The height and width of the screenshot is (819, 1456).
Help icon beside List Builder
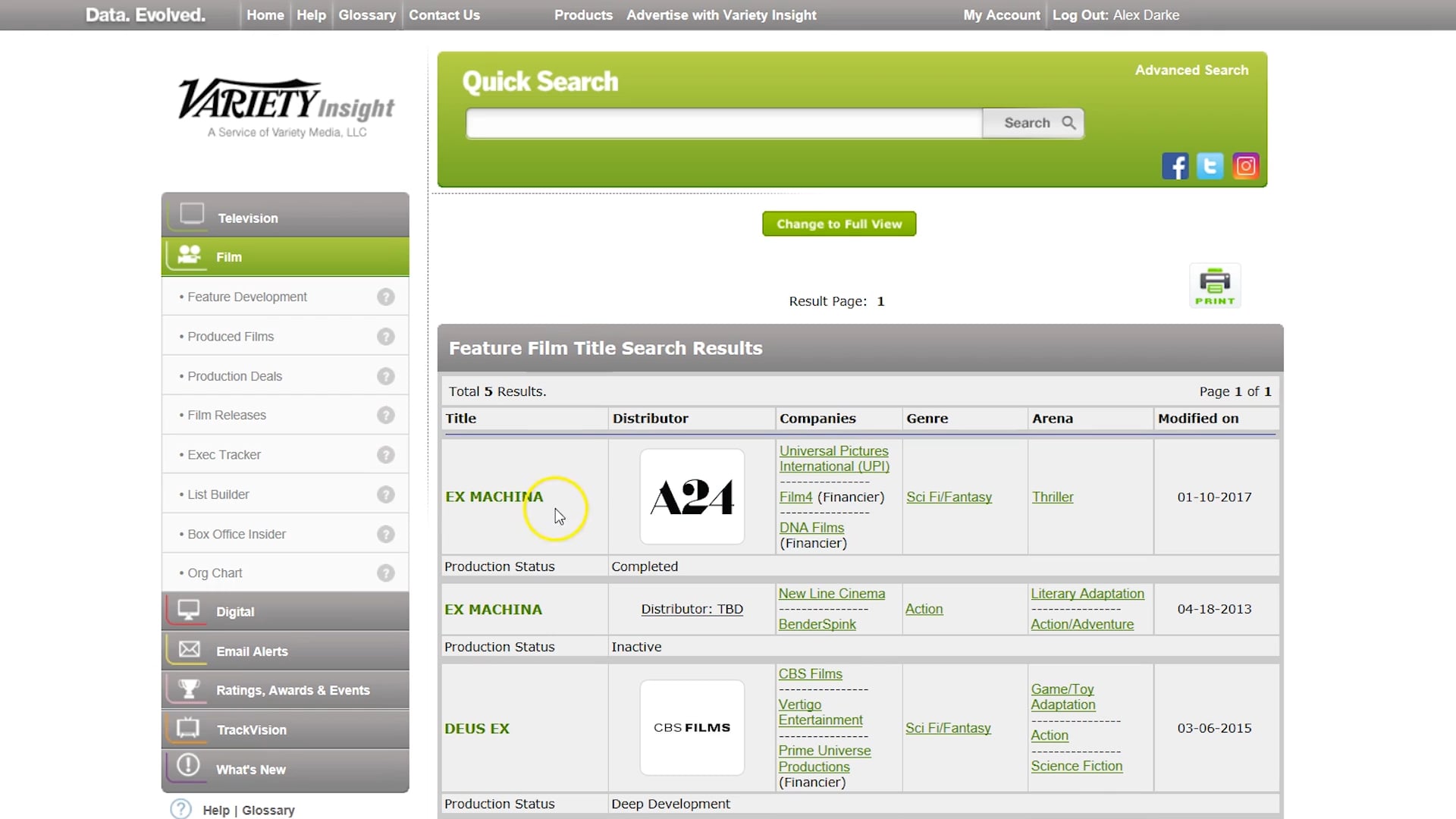click(x=386, y=494)
